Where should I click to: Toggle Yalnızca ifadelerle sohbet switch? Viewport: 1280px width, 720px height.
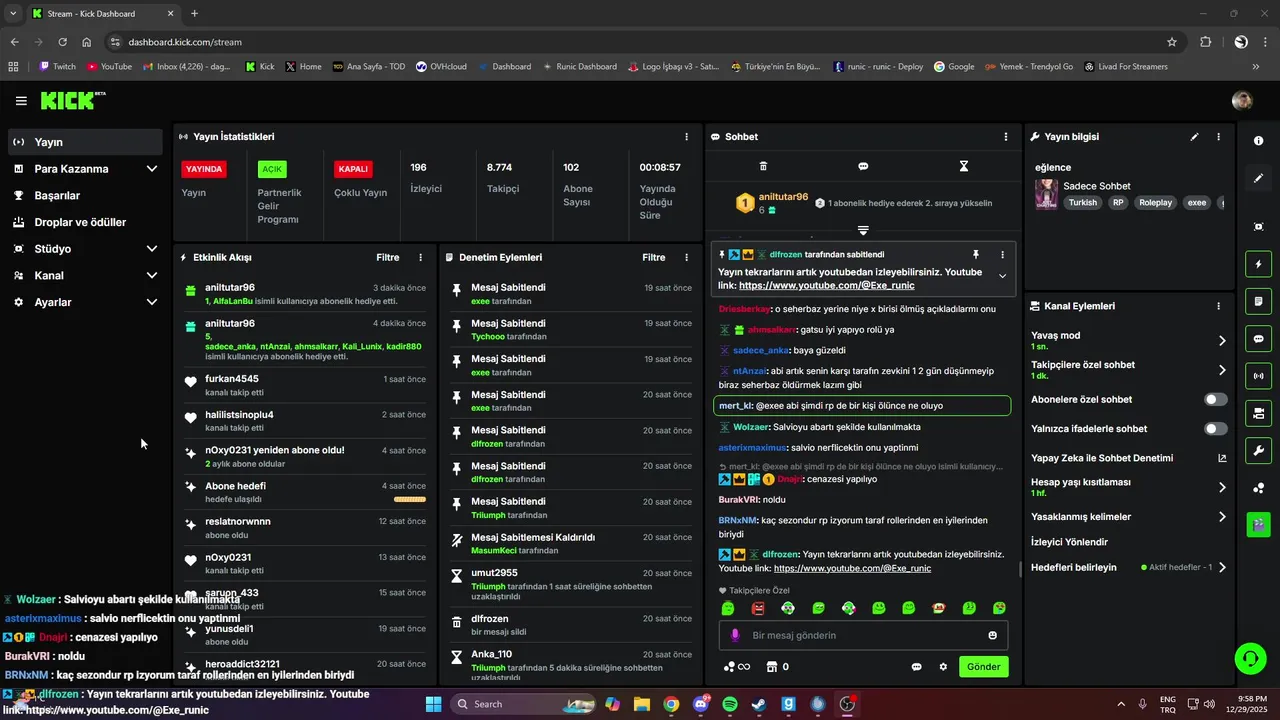(x=1216, y=428)
